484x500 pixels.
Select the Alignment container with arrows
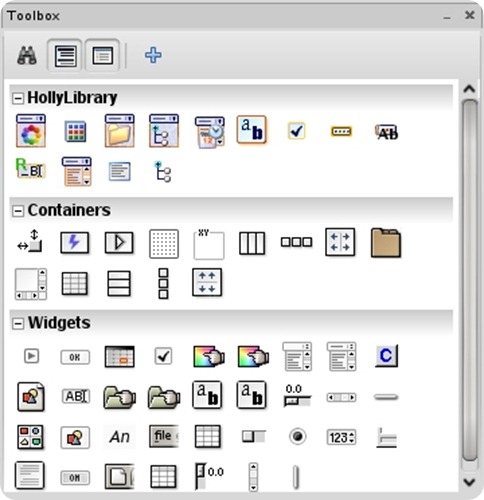30,241
